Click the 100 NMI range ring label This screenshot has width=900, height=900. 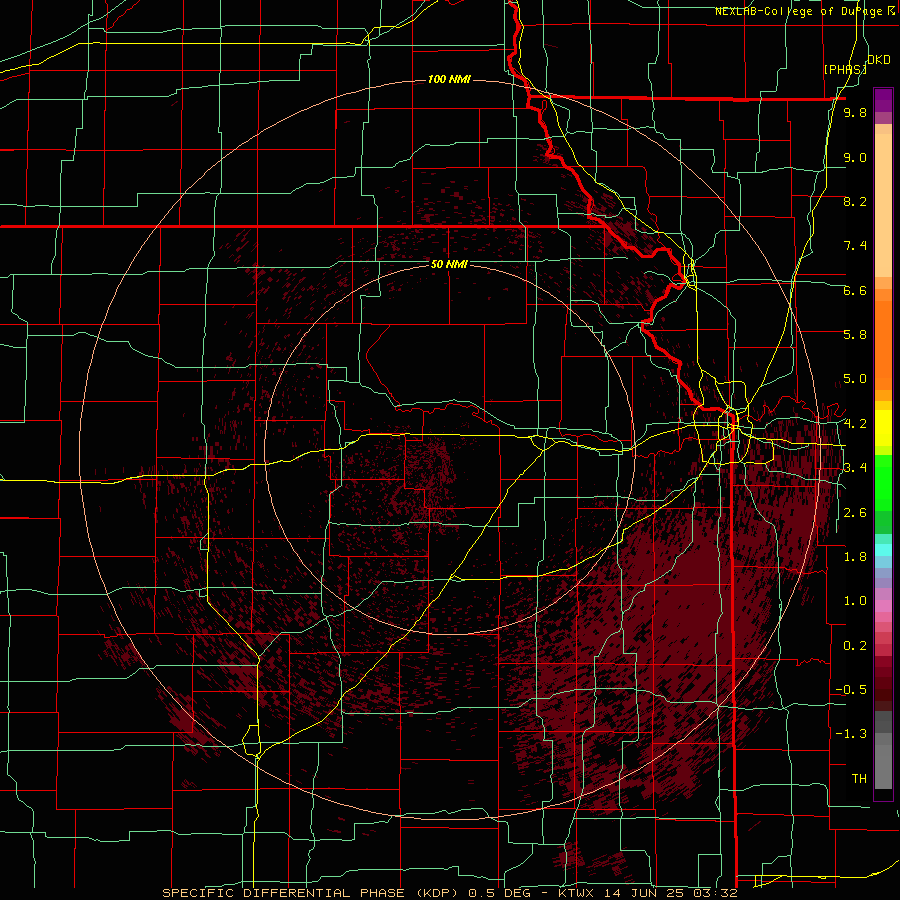pos(449,79)
